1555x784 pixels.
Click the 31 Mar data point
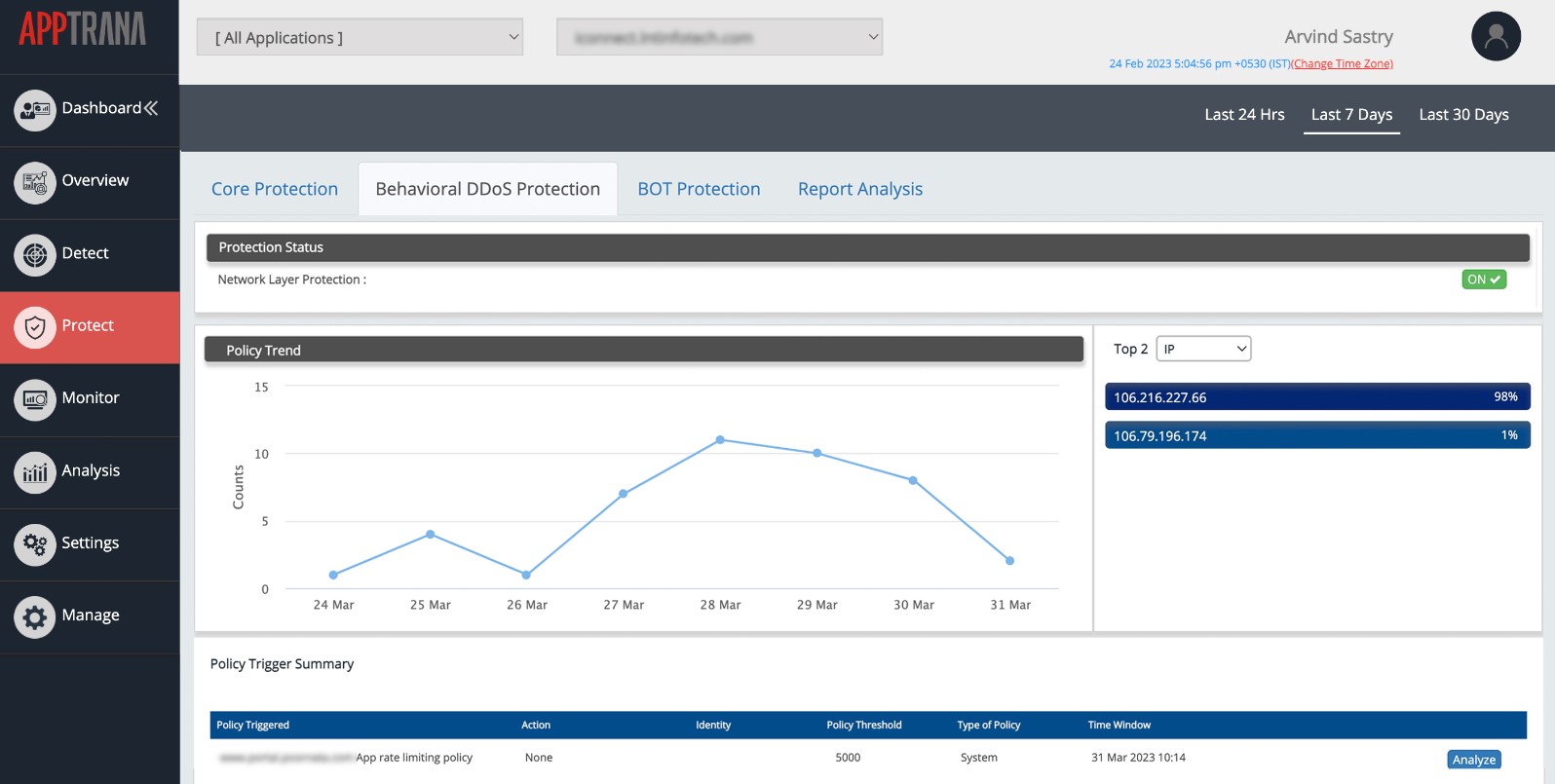tap(1009, 561)
